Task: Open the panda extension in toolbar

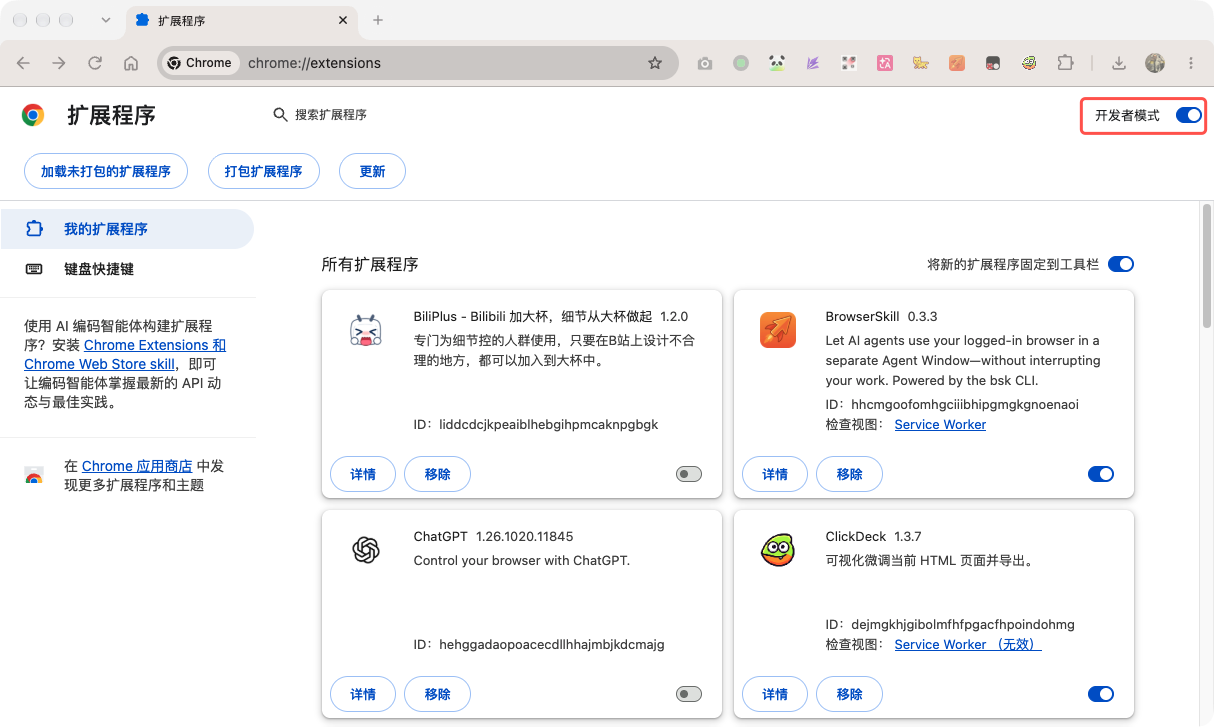Action: click(777, 63)
